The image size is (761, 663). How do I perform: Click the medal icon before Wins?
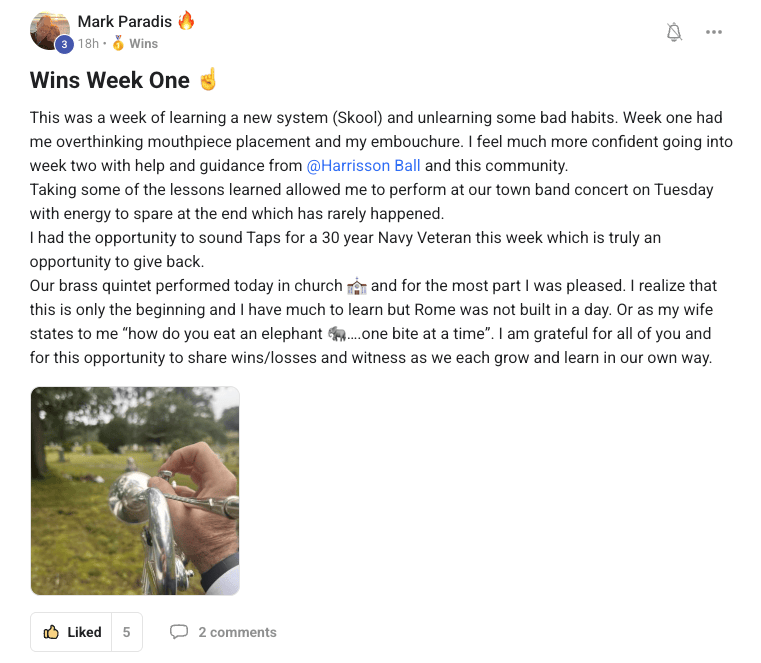(118, 44)
